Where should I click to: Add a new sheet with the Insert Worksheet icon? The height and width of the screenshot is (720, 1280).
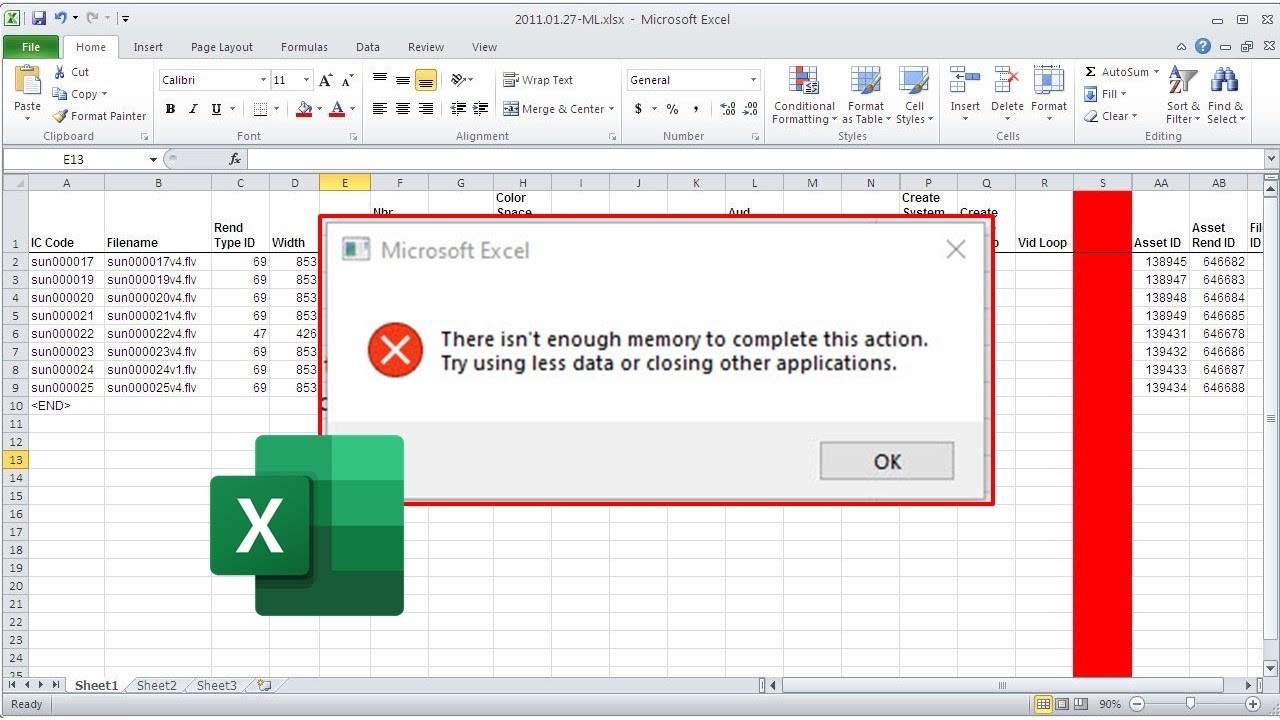point(264,686)
